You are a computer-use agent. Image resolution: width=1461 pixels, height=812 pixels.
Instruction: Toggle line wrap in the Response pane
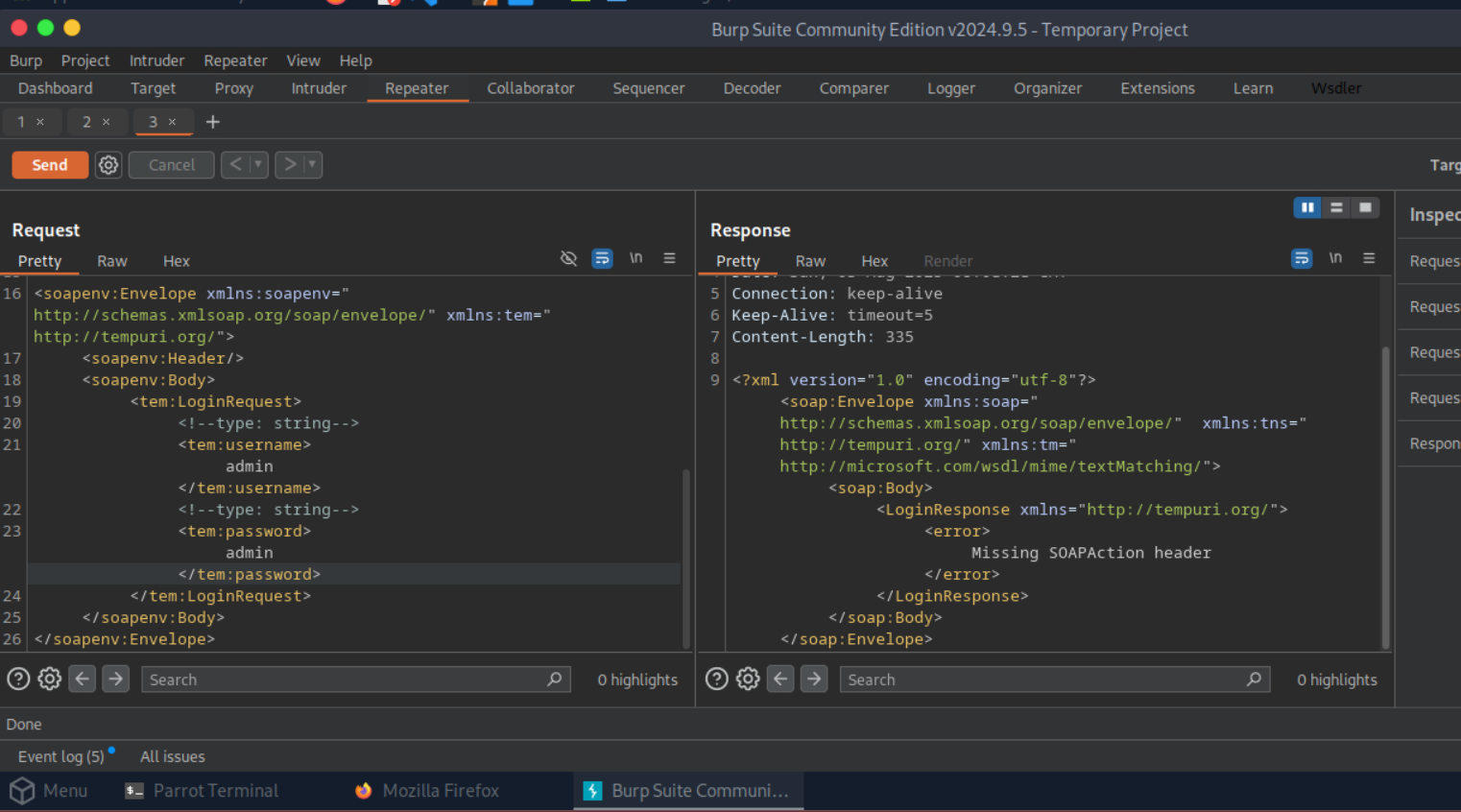(x=1302, y=258)
